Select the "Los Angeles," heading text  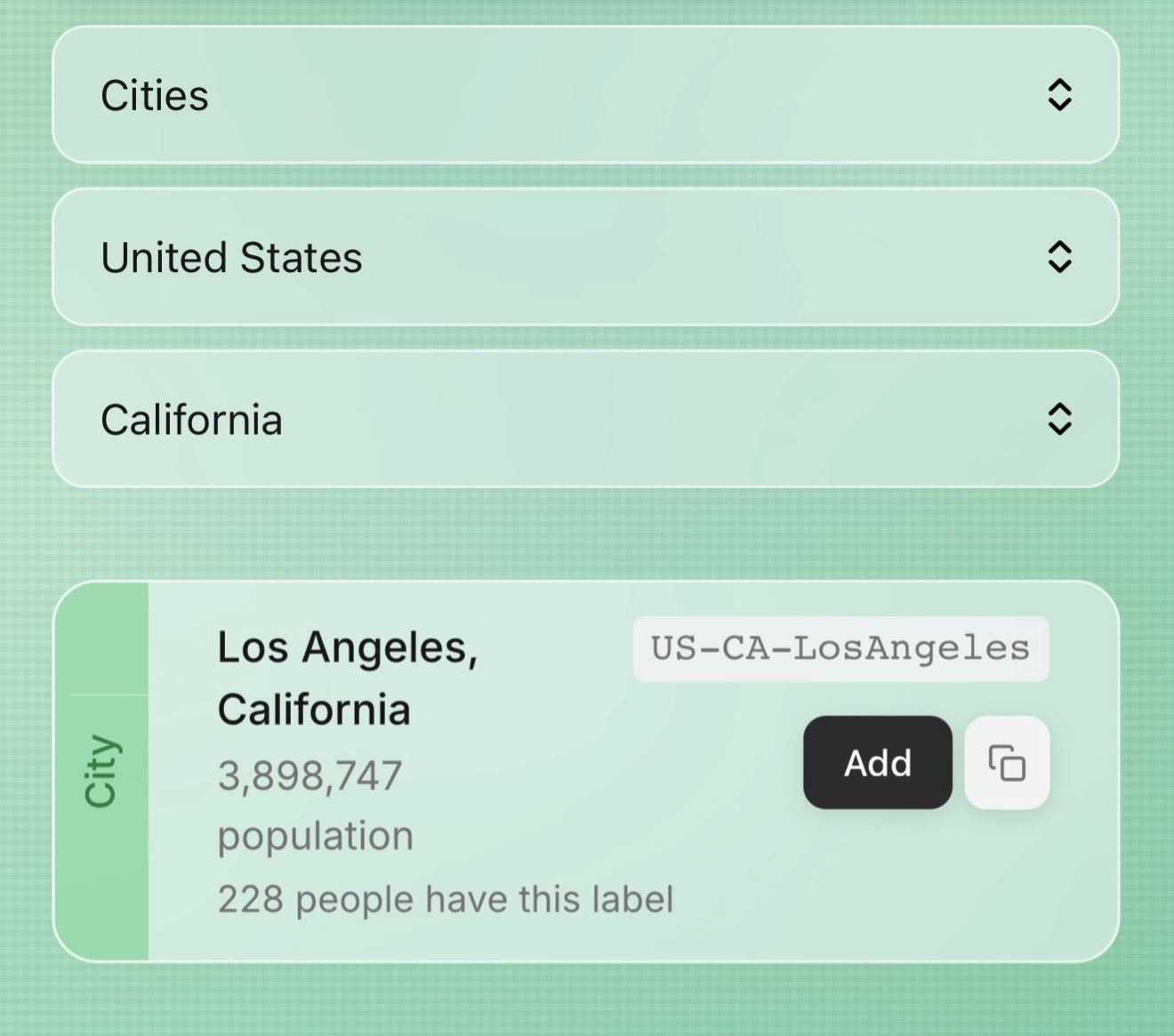(348, 647)
